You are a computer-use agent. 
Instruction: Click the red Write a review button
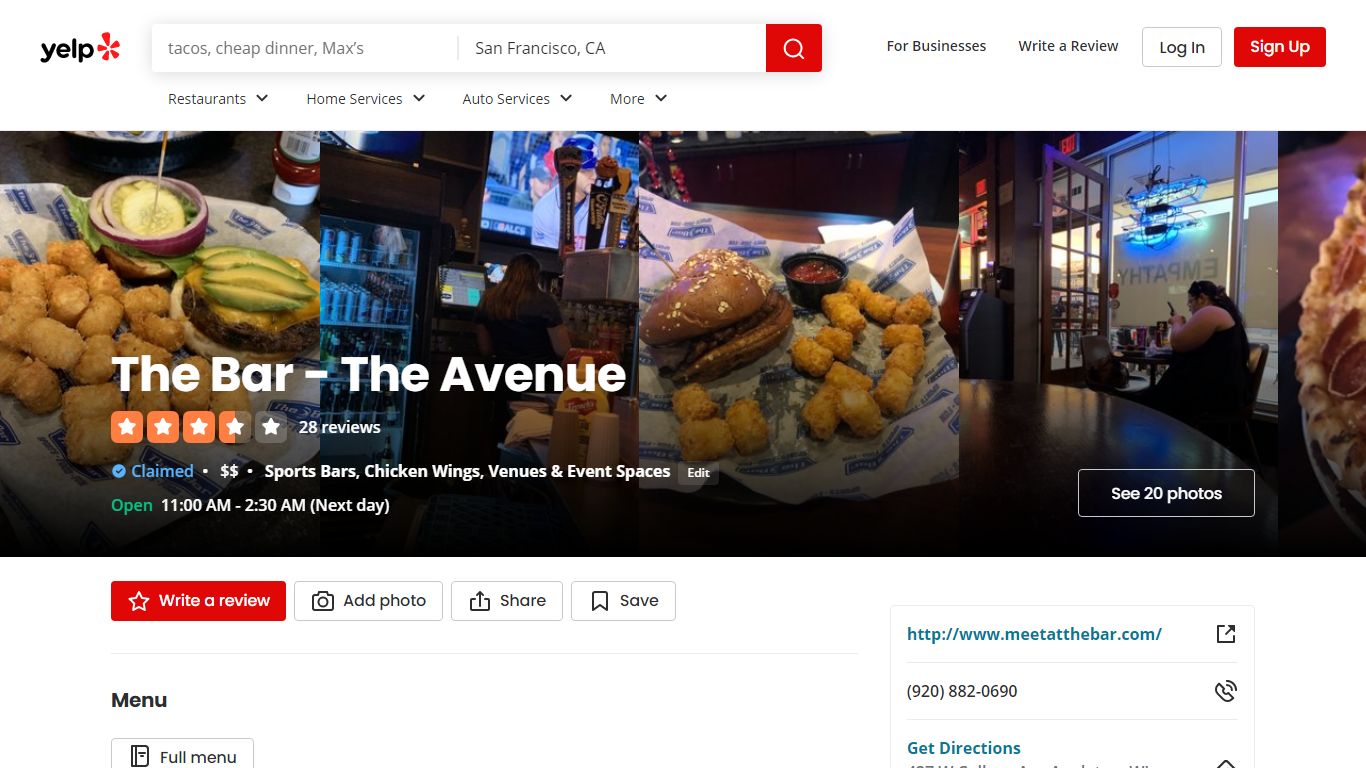point(198,601)
